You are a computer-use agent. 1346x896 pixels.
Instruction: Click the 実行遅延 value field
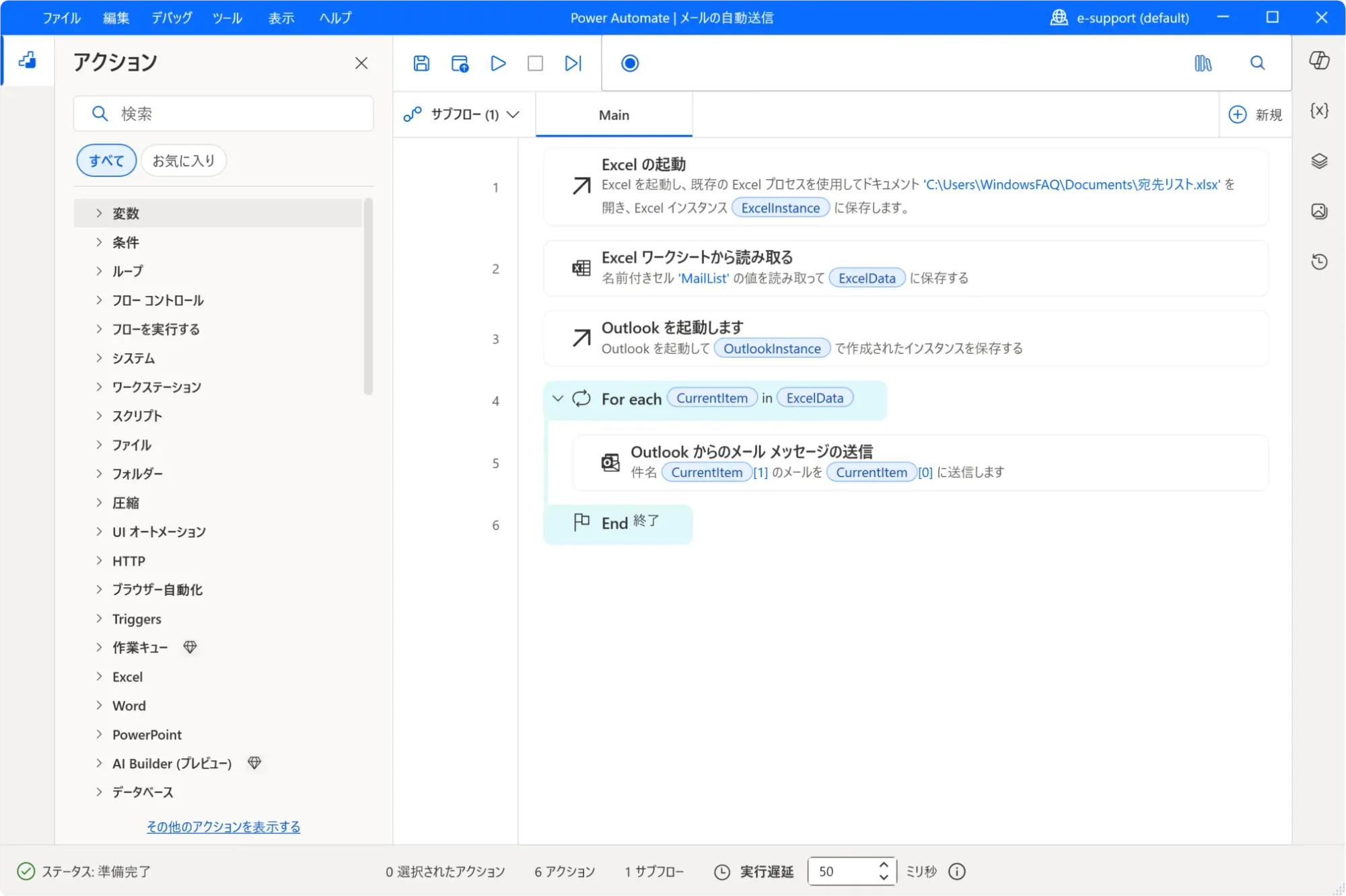844,872
